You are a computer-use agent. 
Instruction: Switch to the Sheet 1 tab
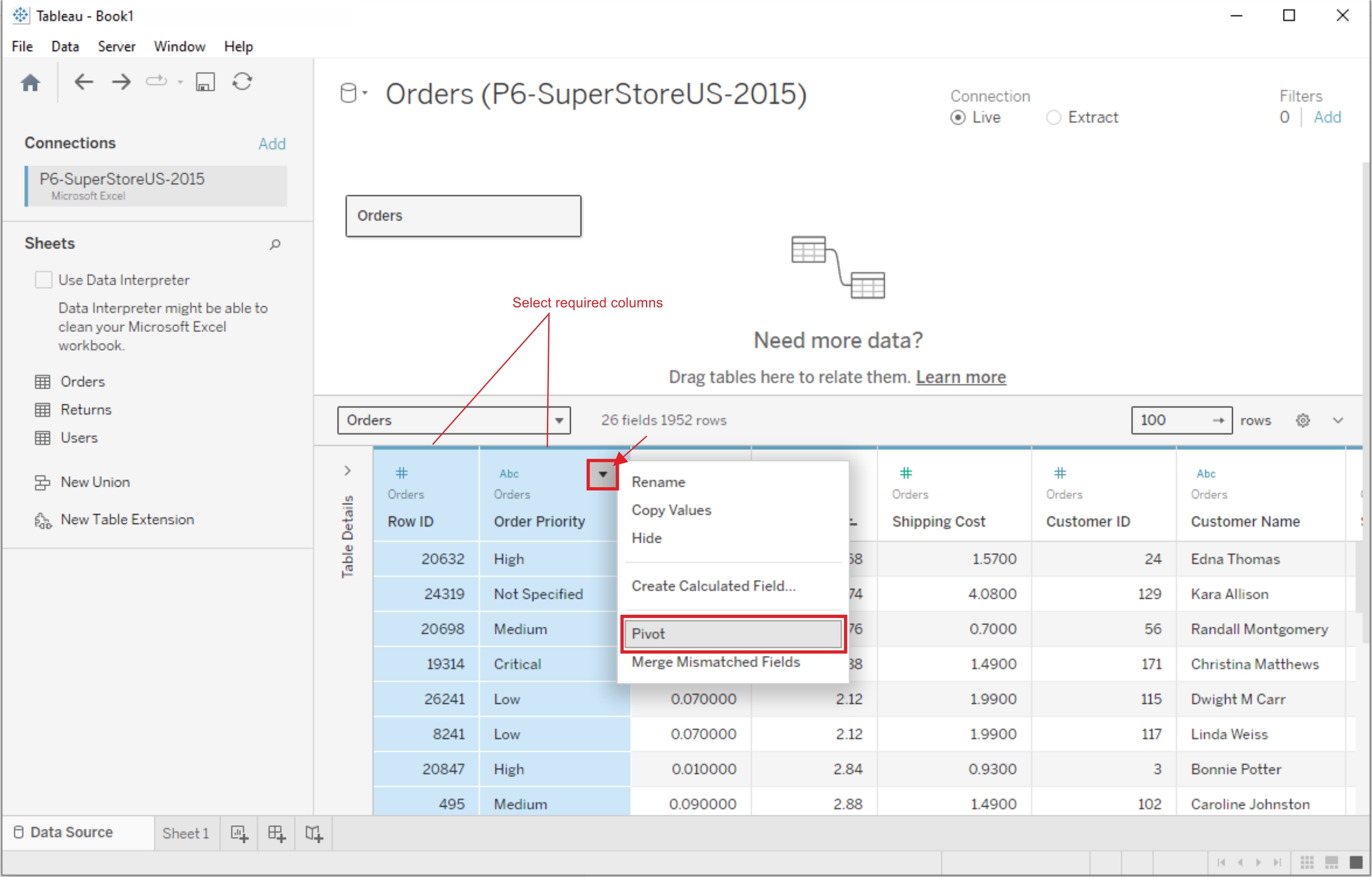tap(186, 834)
